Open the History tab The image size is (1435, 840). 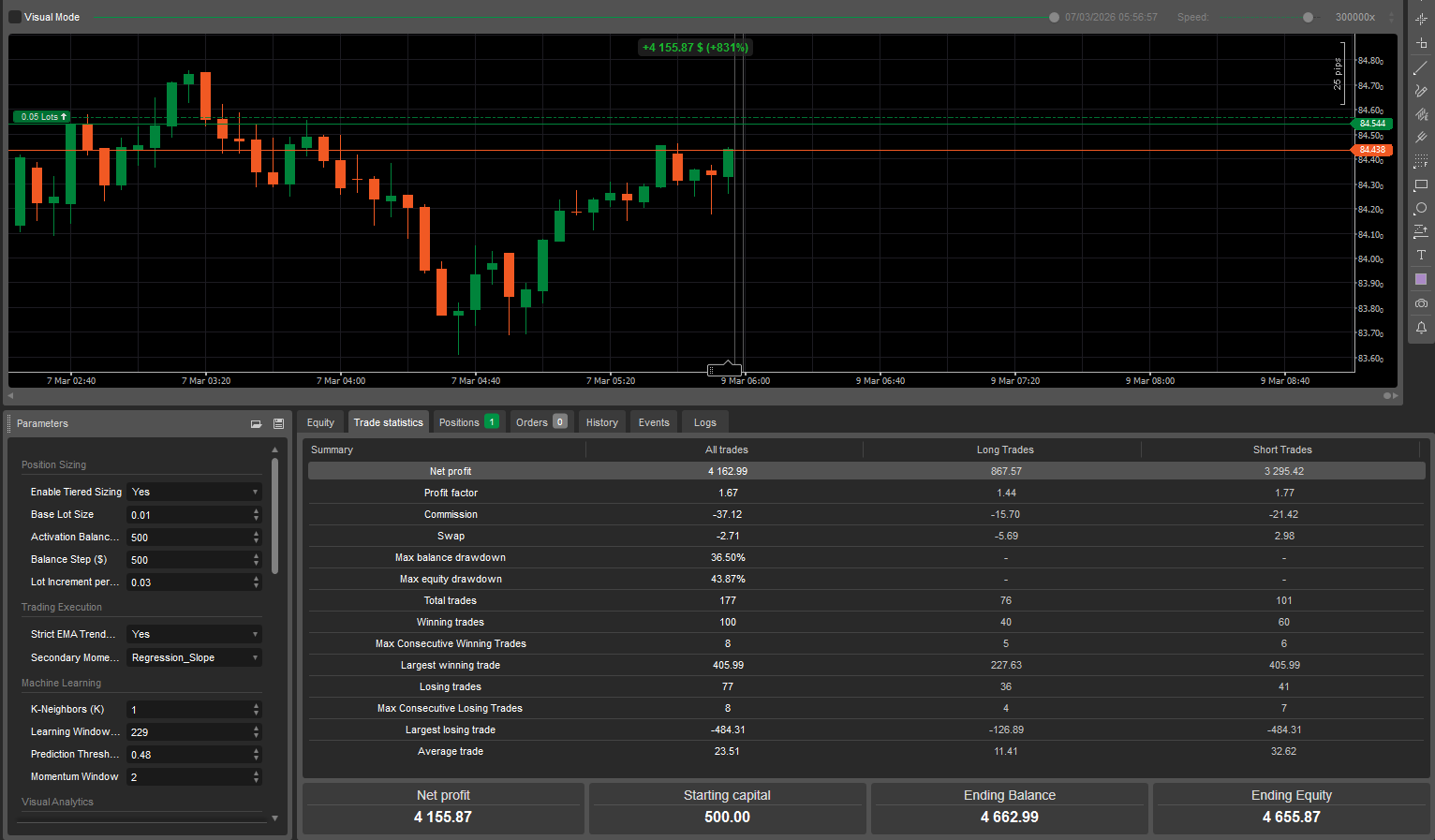601,422
